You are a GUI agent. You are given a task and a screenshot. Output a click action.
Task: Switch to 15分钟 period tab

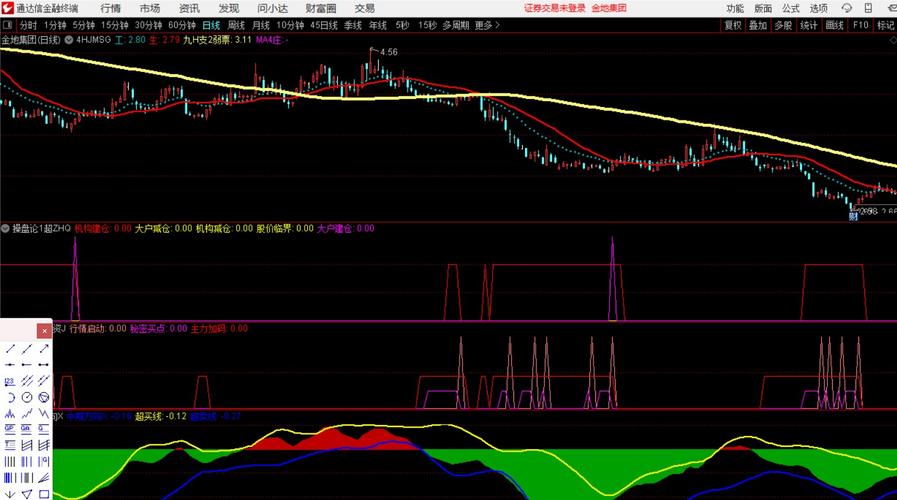pyautogui.click(x=114, y=25)
